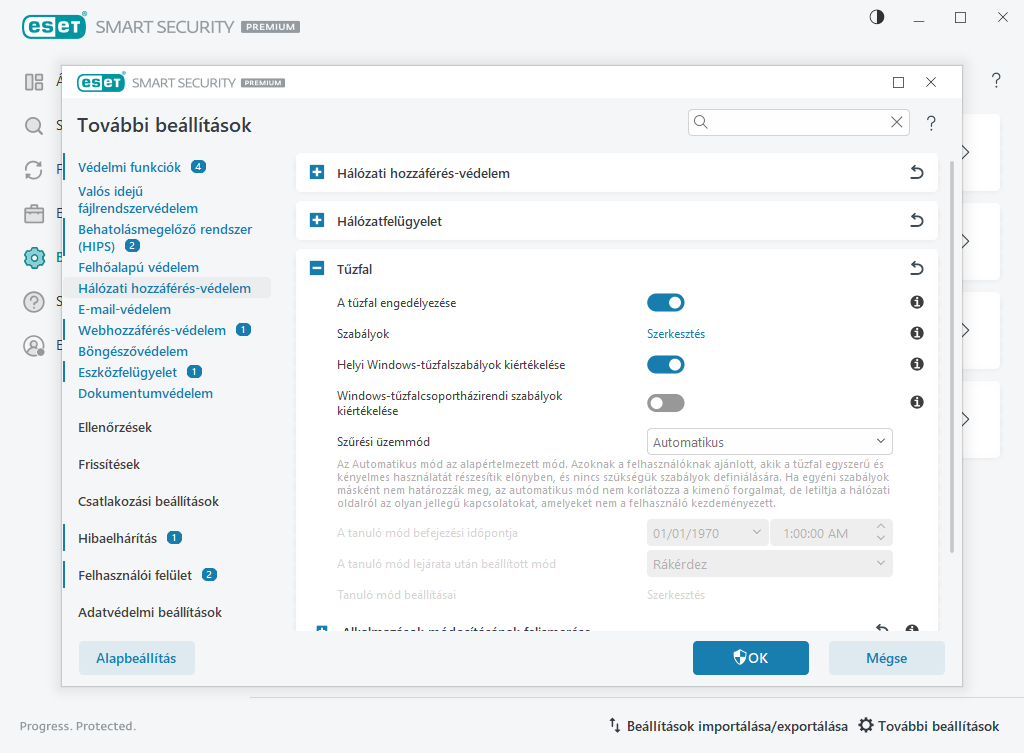Viewport: 1024px width, 753px height.
Task: Click the help question mark beside search
Action: tap(931, 123)
